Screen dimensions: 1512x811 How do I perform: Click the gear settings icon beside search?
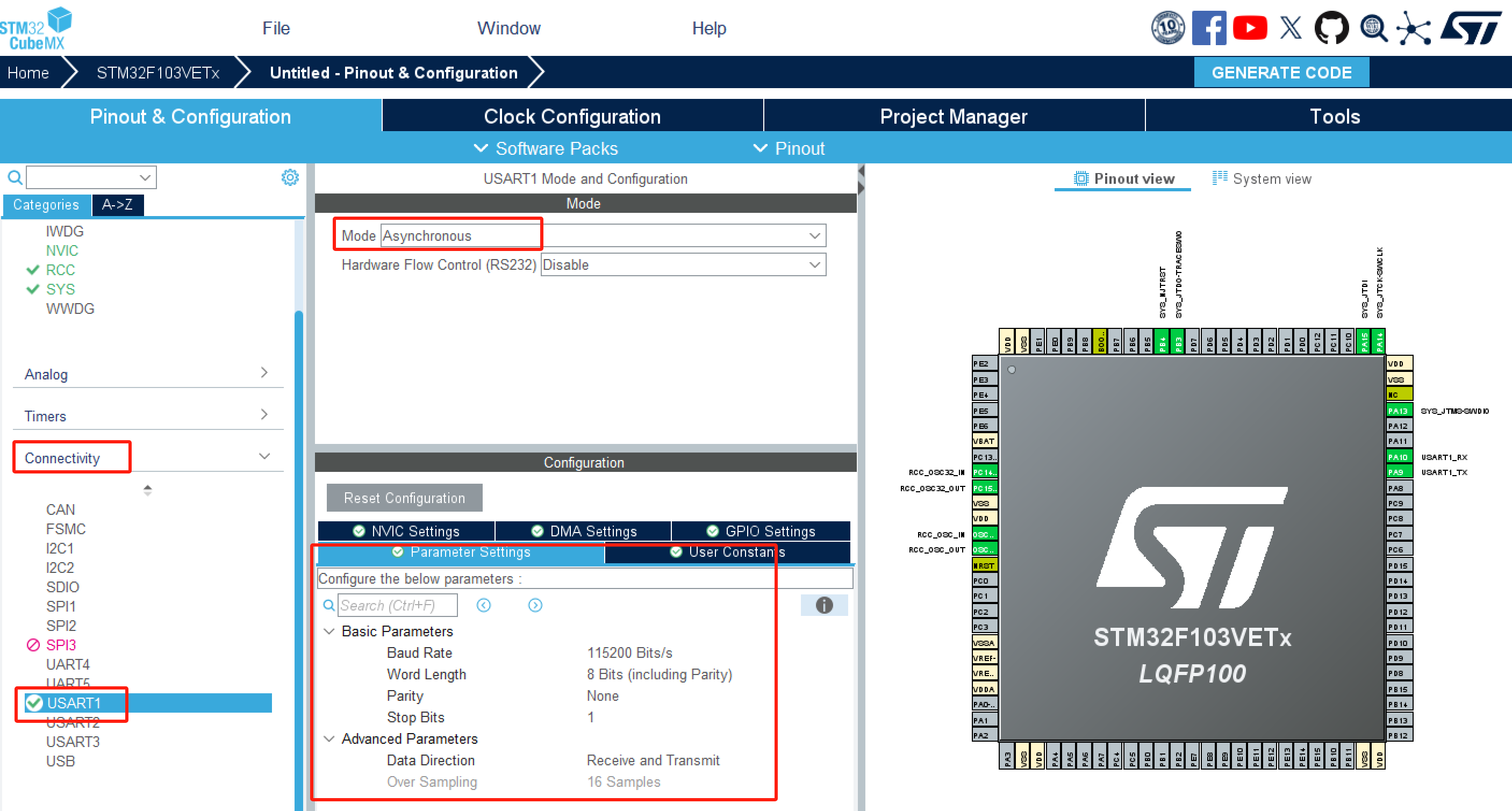pyautogui.click(x=290, y=177)
